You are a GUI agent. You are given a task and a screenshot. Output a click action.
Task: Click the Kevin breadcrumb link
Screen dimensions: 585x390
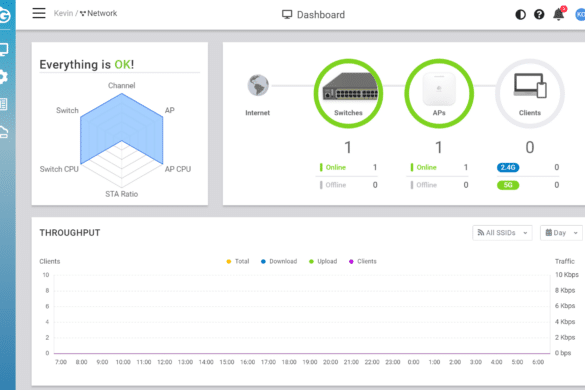(x=63, y=13)
